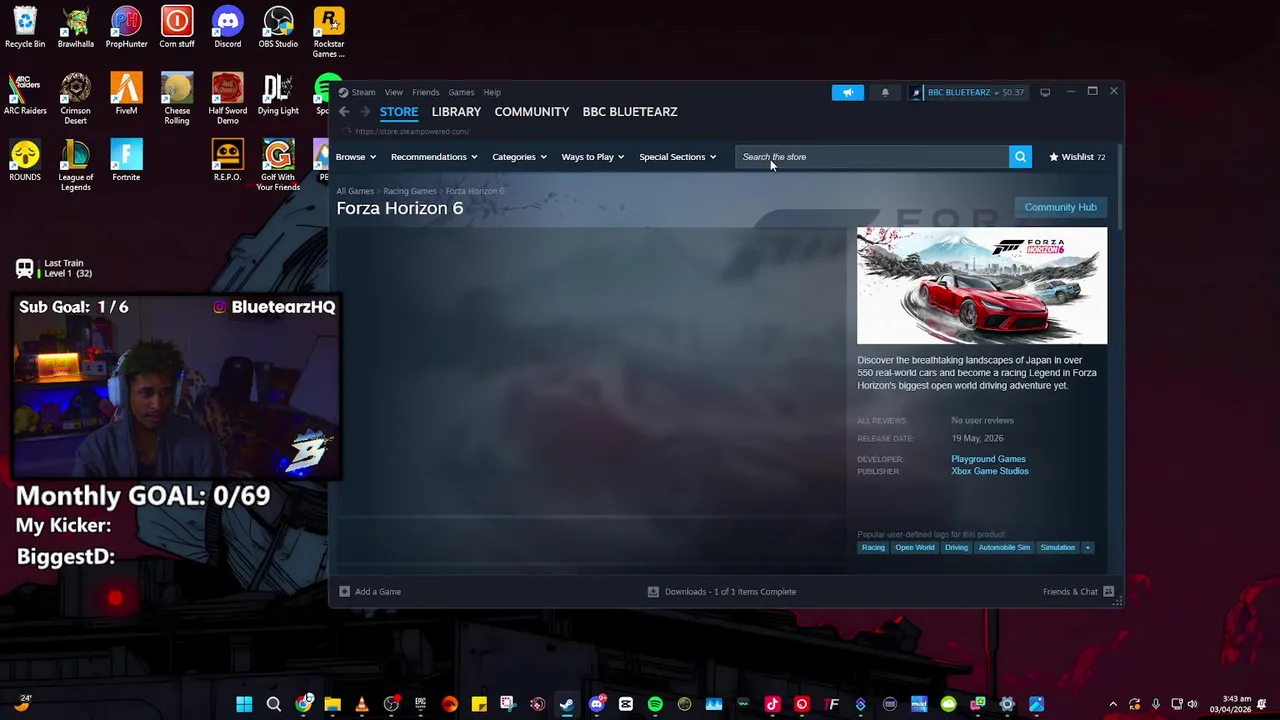1280x720 pixels.
Task: Open the Friends & Chat icon
Action: pyautogui.click(x=1108, y=591)
